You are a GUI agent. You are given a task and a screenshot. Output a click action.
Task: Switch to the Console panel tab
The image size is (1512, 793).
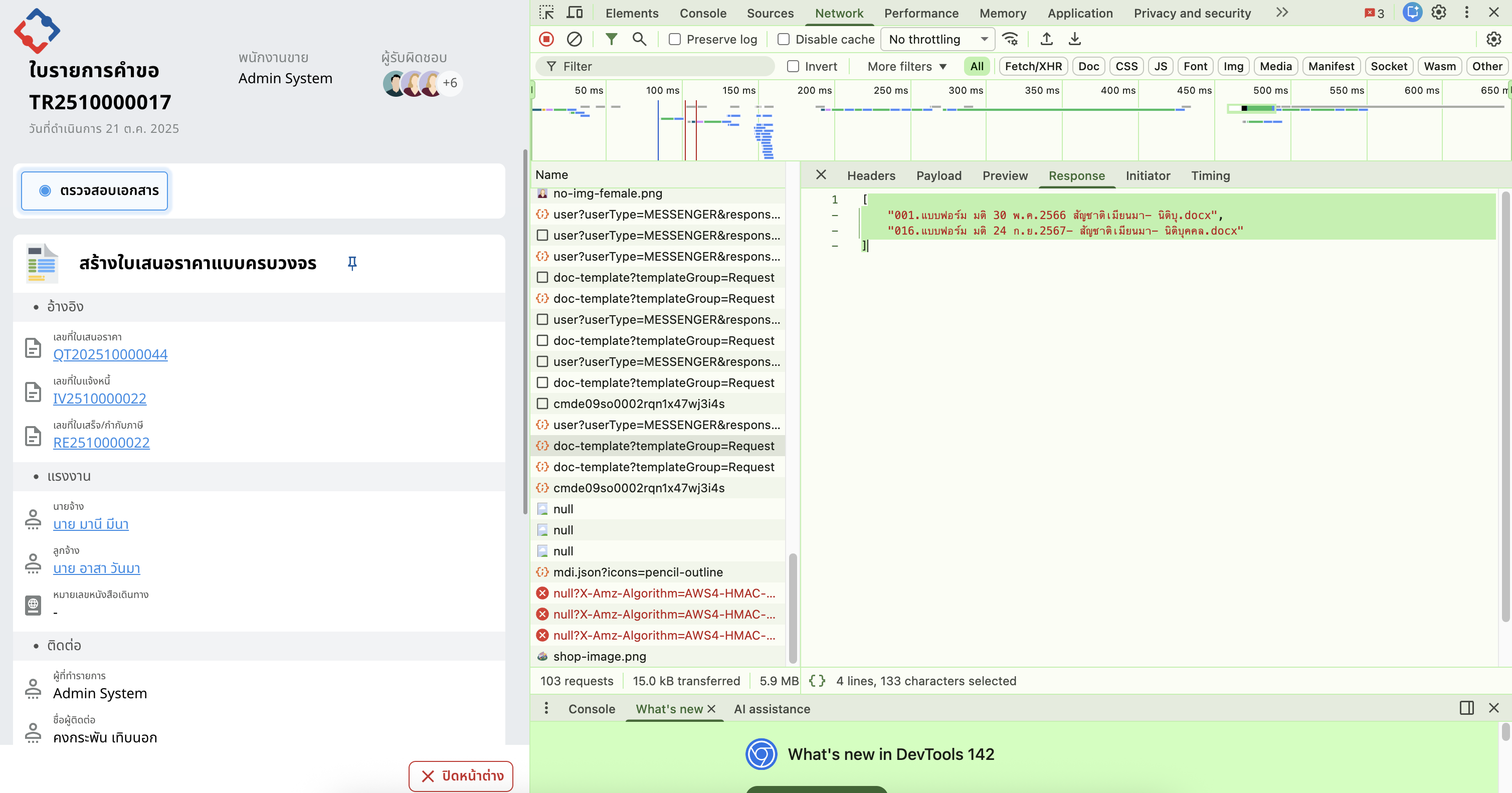[702, 13]
